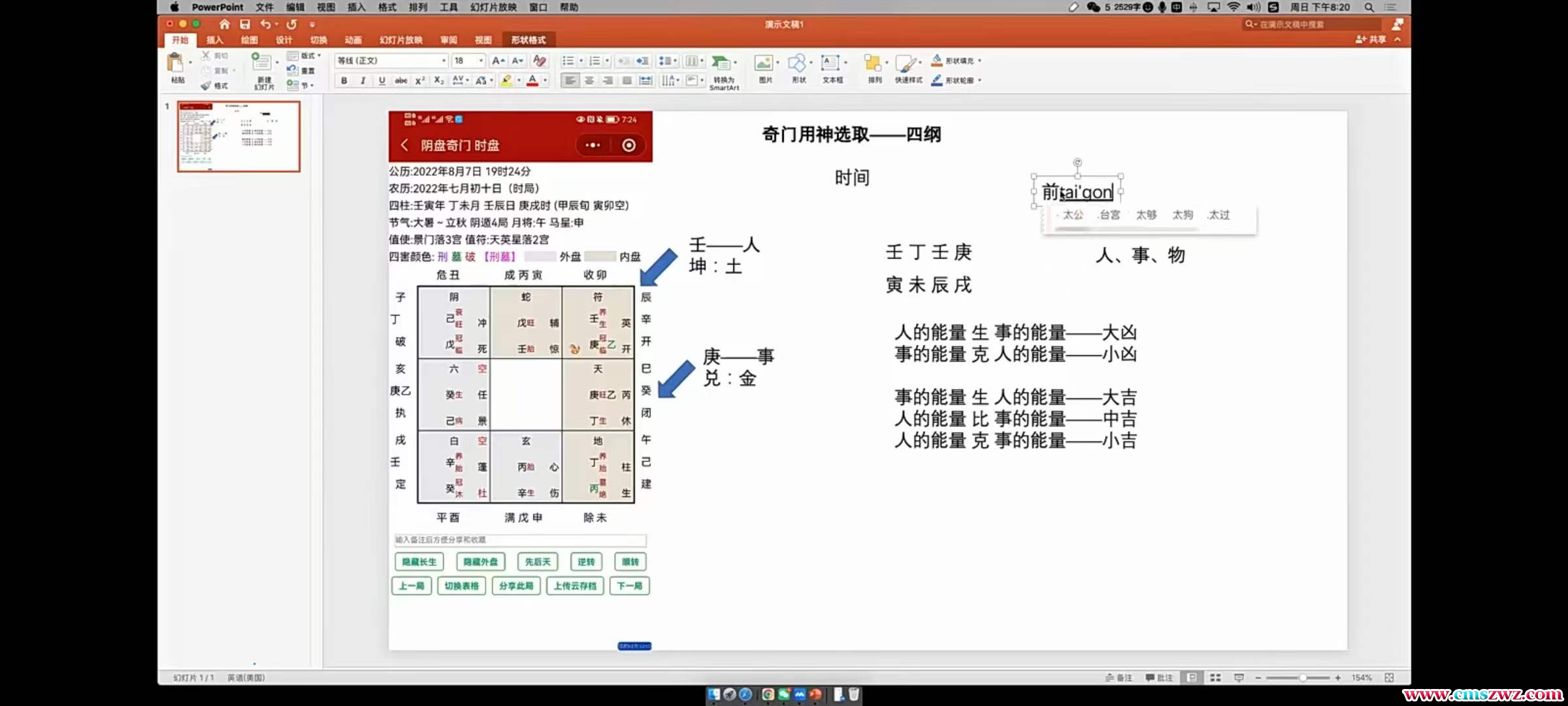Toggle Superscript x² formatting
This screenshot has height=706, width=1568.
coord(420,80)
